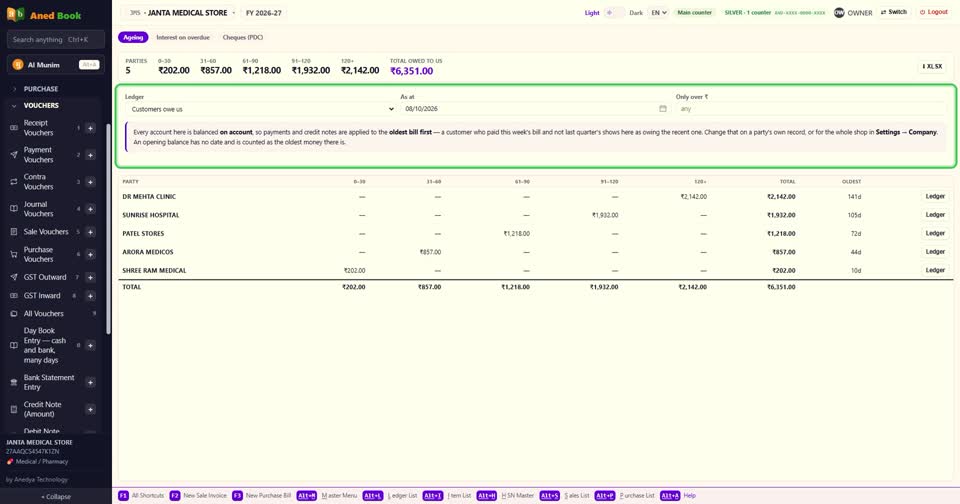The height and width of the screenshot is (504, 960).
Task: Open the Receipt Vouchers icon in sidebar
Action: click(x=13, y=128)
